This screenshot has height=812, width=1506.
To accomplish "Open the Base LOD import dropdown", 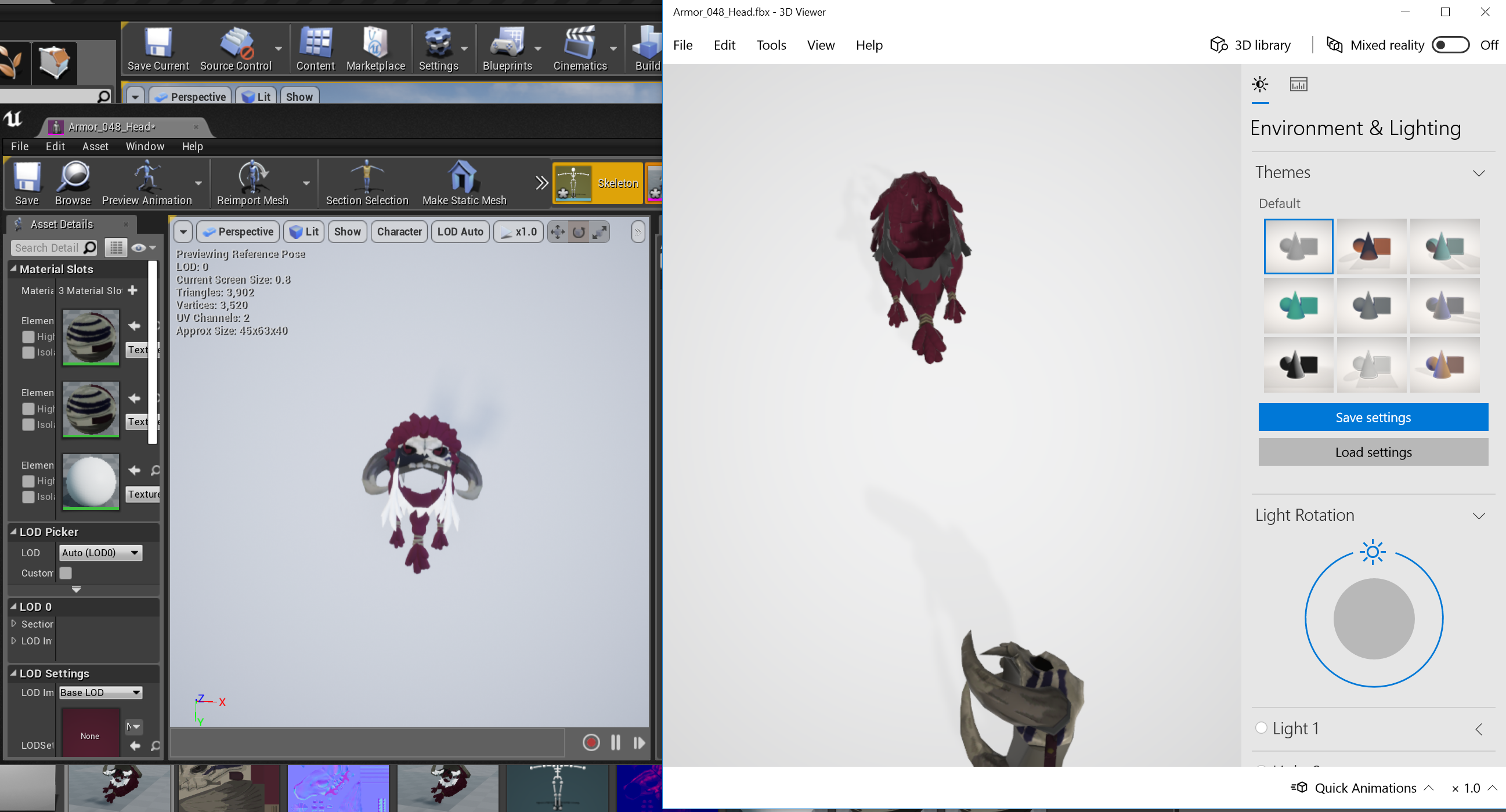I will pyautogui.click(x=100, y=693).
